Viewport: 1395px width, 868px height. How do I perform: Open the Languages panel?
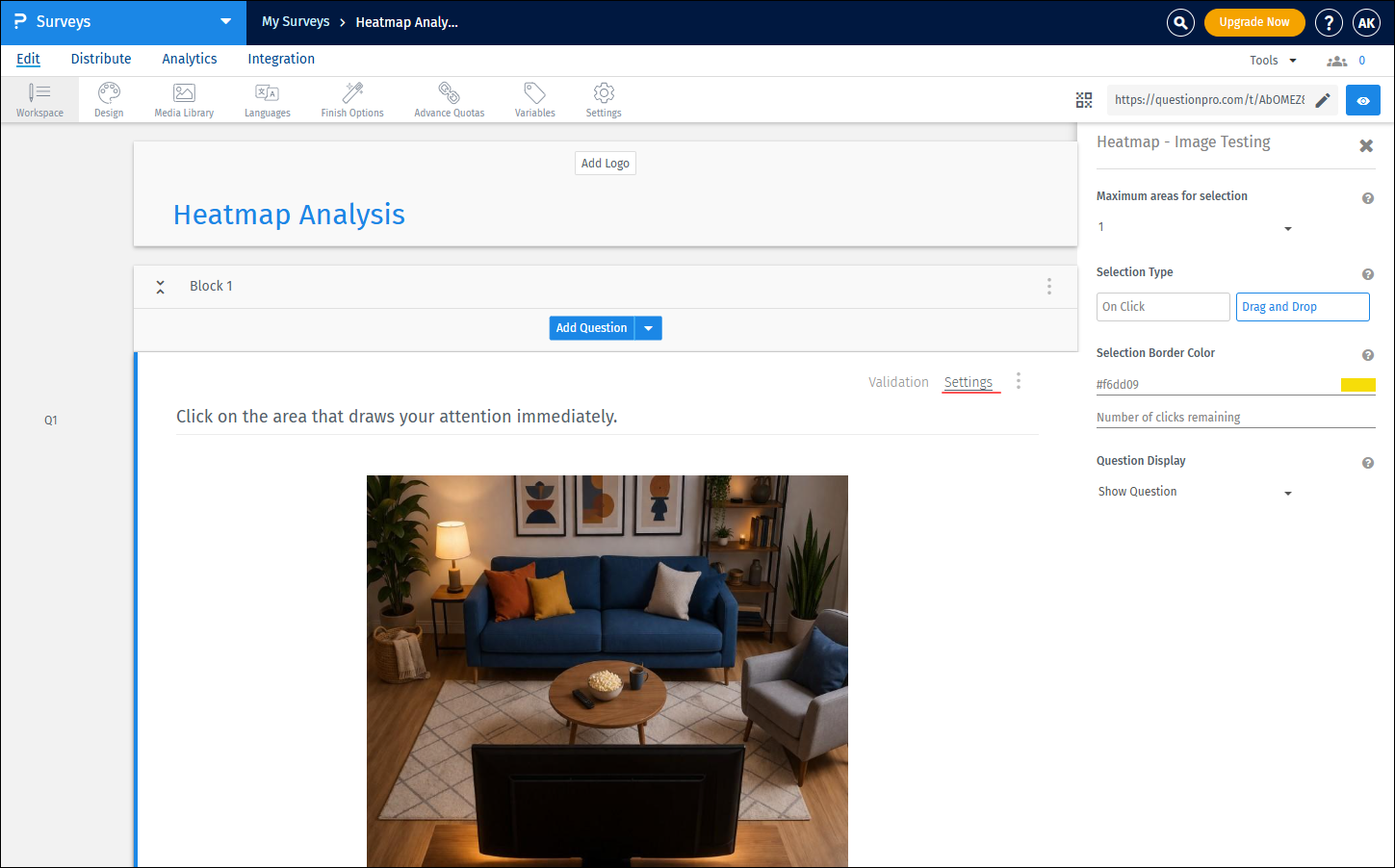[x=267, y=99]
